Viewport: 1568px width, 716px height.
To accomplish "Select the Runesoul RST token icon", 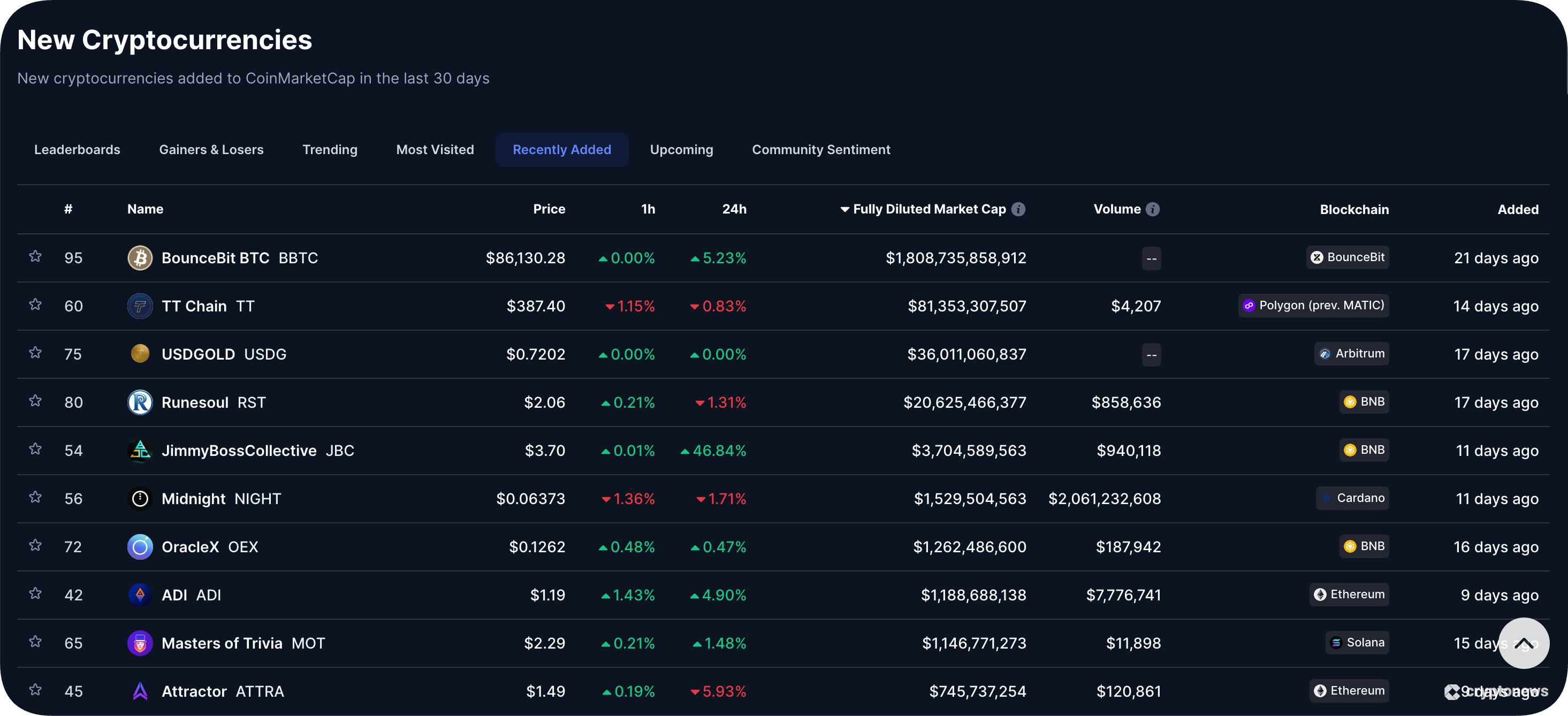I will coord(140,402).
